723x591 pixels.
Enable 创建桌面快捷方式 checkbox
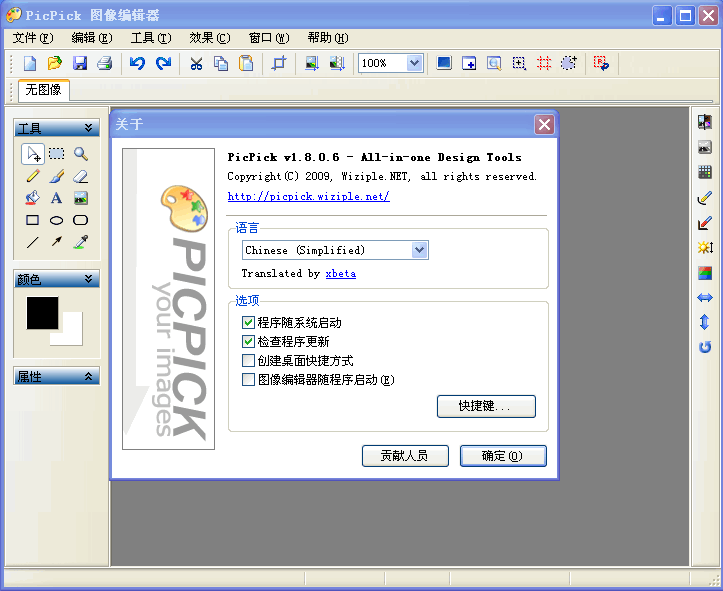pyautogui.click(x=248, y=360)
